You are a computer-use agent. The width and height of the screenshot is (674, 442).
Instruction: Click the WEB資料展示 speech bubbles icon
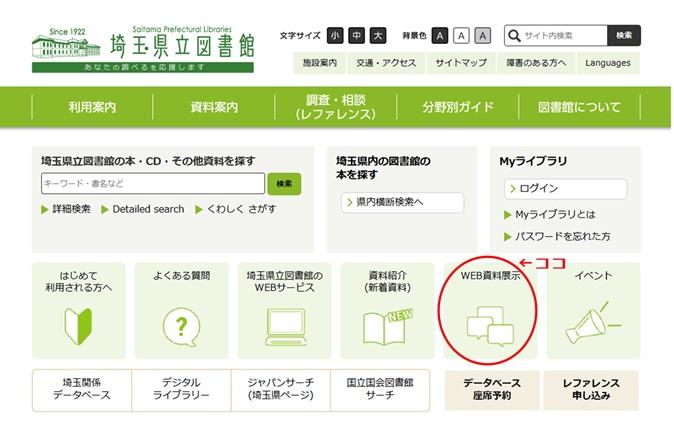(x=490, y=324)
